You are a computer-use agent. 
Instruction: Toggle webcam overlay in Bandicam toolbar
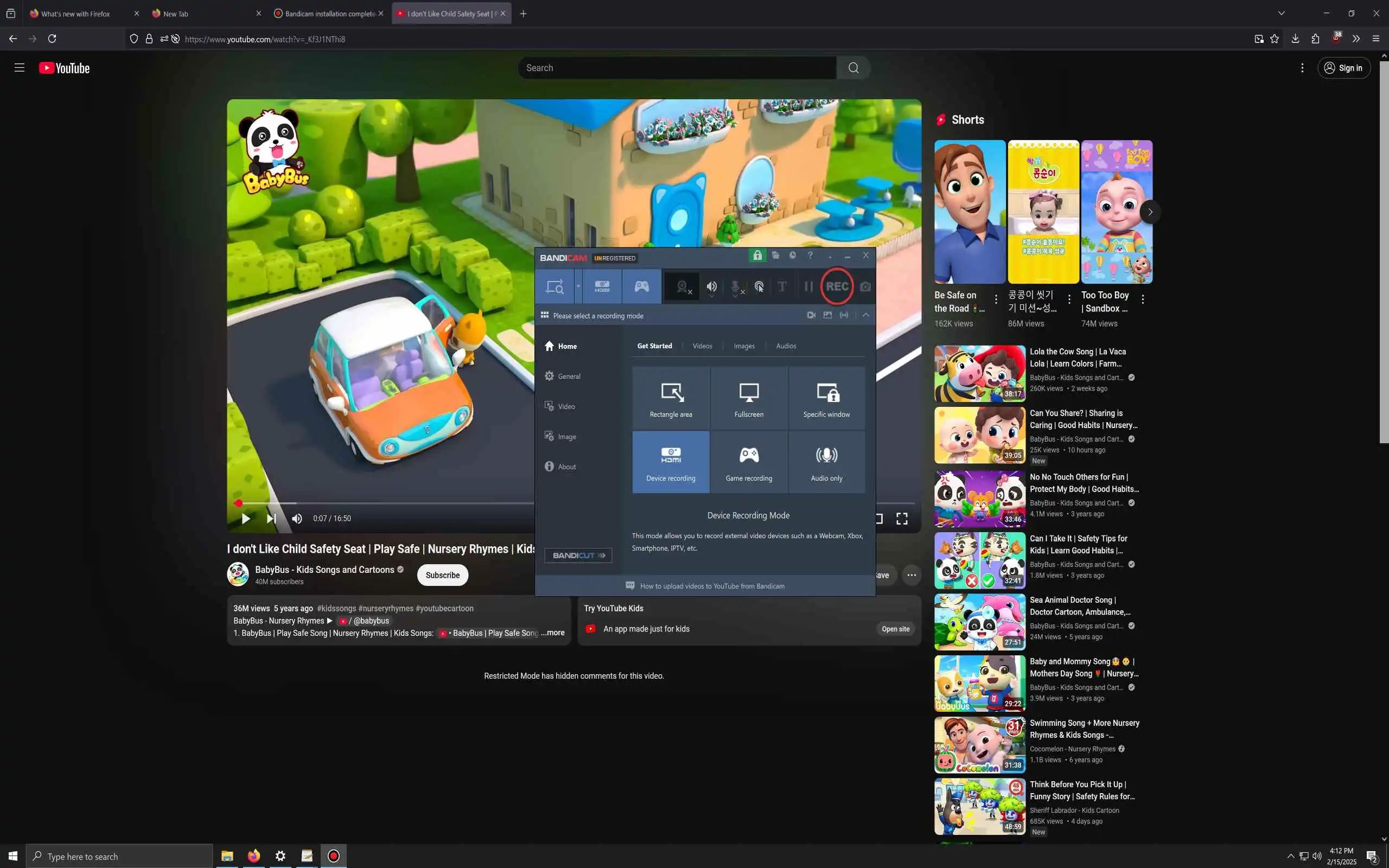tap(683, 286)
